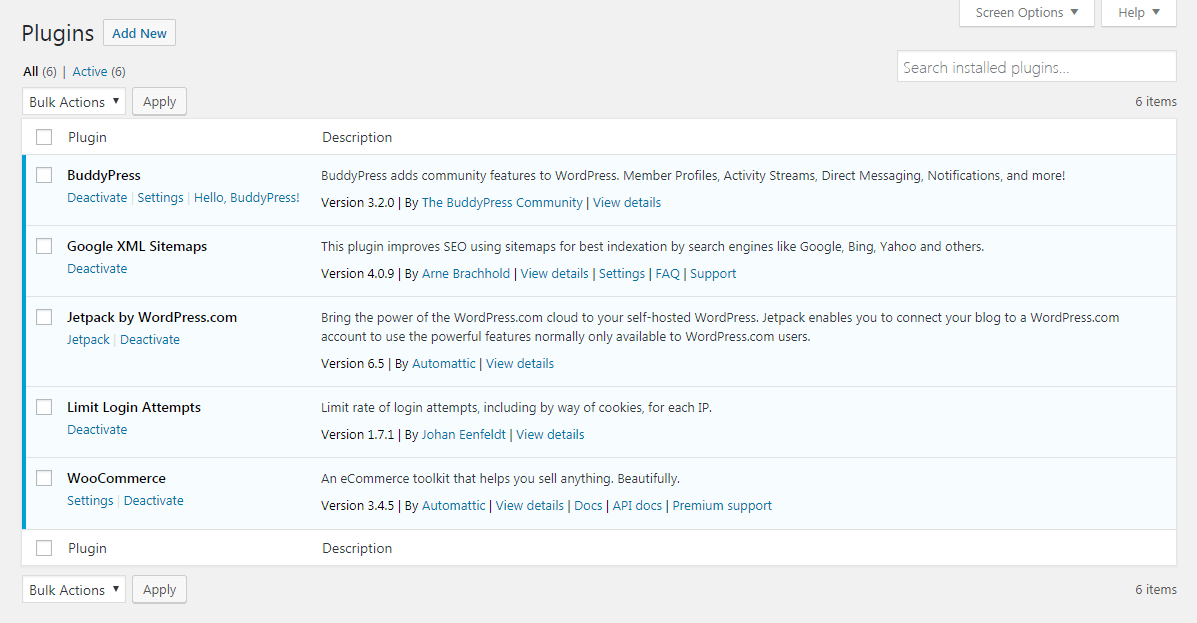Click the Jetpack by WordPress.com plugin name

coord(152,317)
